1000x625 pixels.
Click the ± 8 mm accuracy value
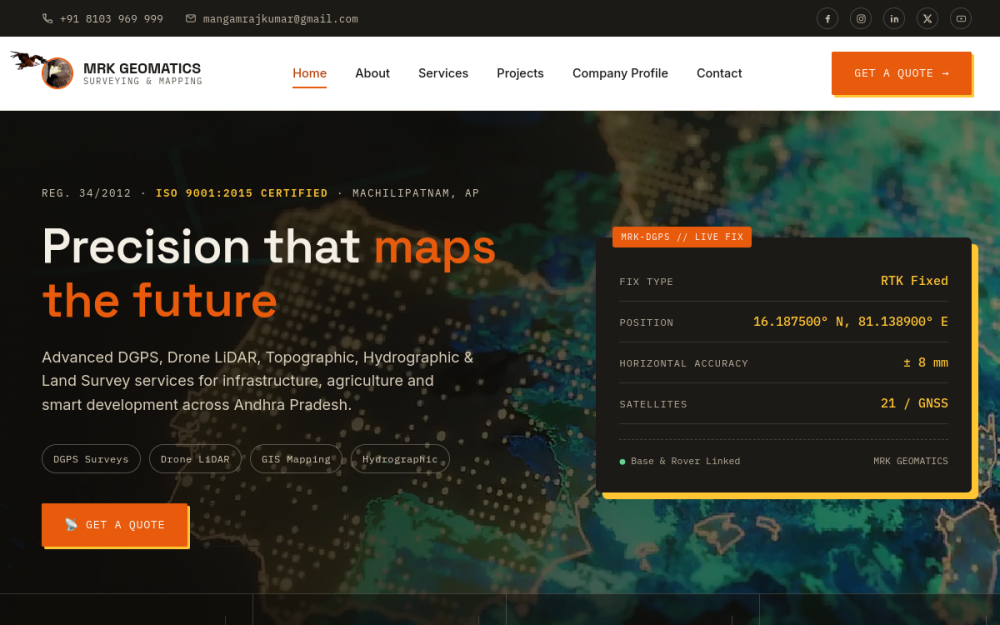(x=925, y=363)
